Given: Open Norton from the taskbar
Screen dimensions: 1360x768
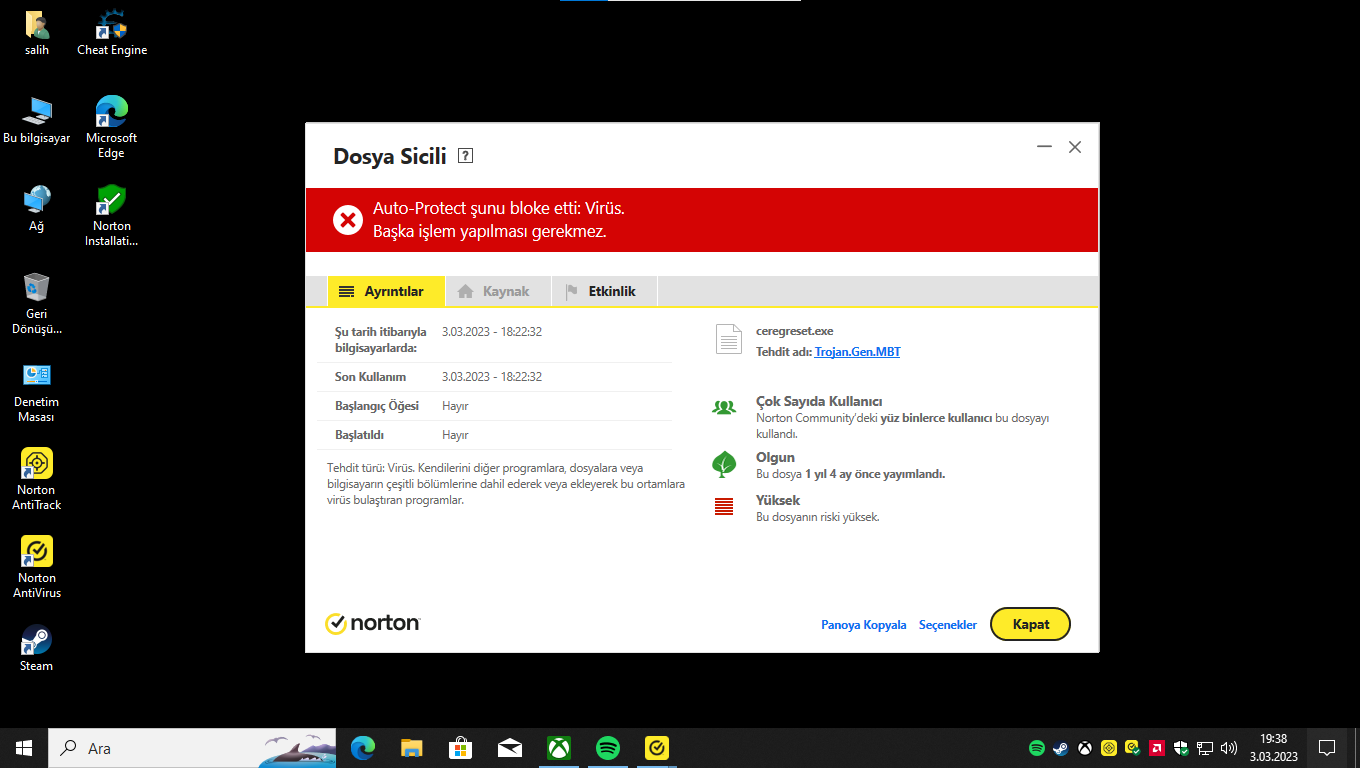Looking at the screenshot, I should 657,748.
